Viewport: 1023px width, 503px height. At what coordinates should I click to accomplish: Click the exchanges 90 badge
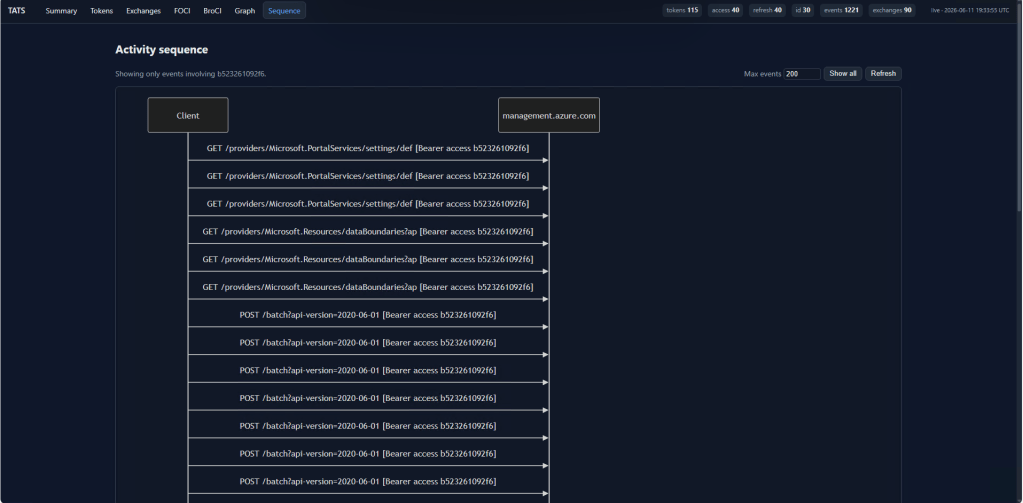tap(891, 10)
